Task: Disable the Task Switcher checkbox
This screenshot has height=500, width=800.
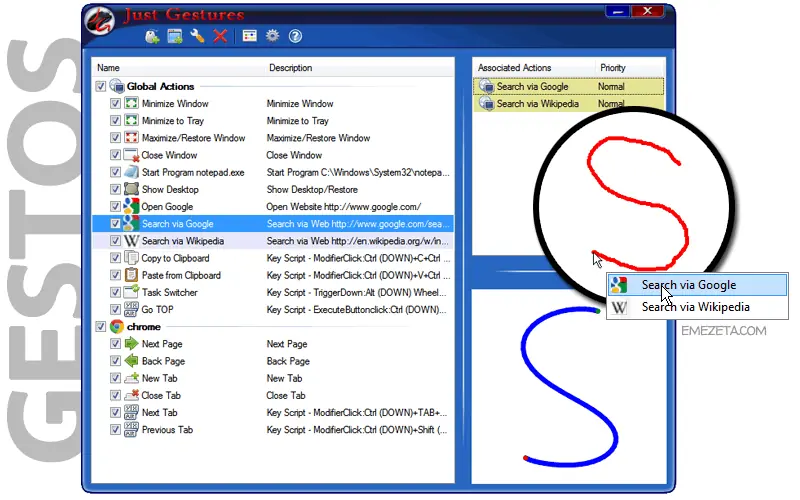Action: [x=115, y=292]
